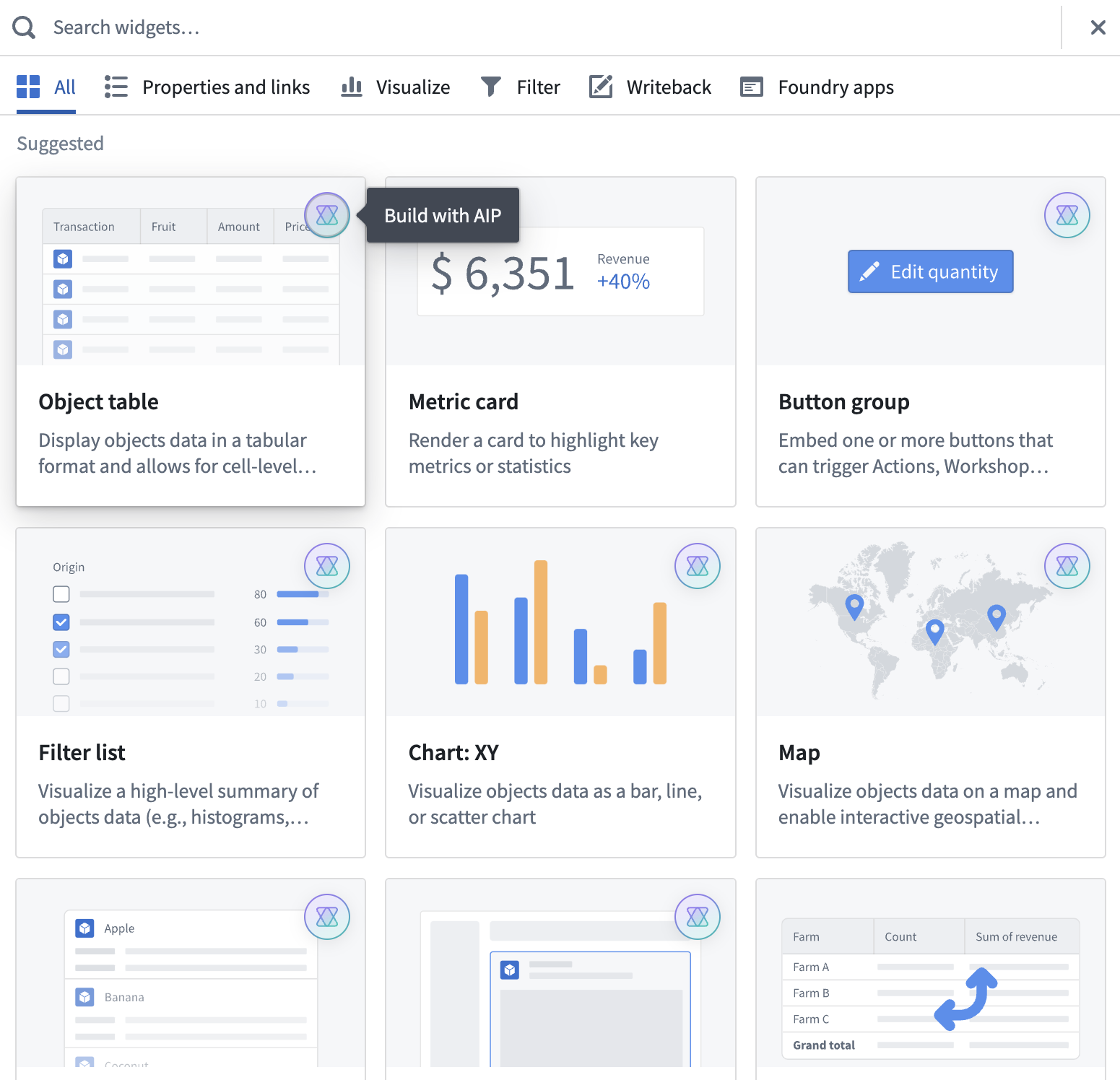Click the AIP icon on Filter list card
This screenshot has height=1080, width=1120.
pos(327,566)
